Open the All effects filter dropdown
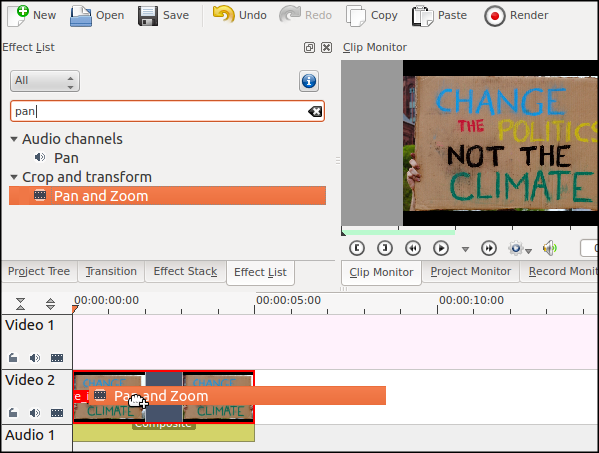Screen dimensions: 599x453 point(45,81)
